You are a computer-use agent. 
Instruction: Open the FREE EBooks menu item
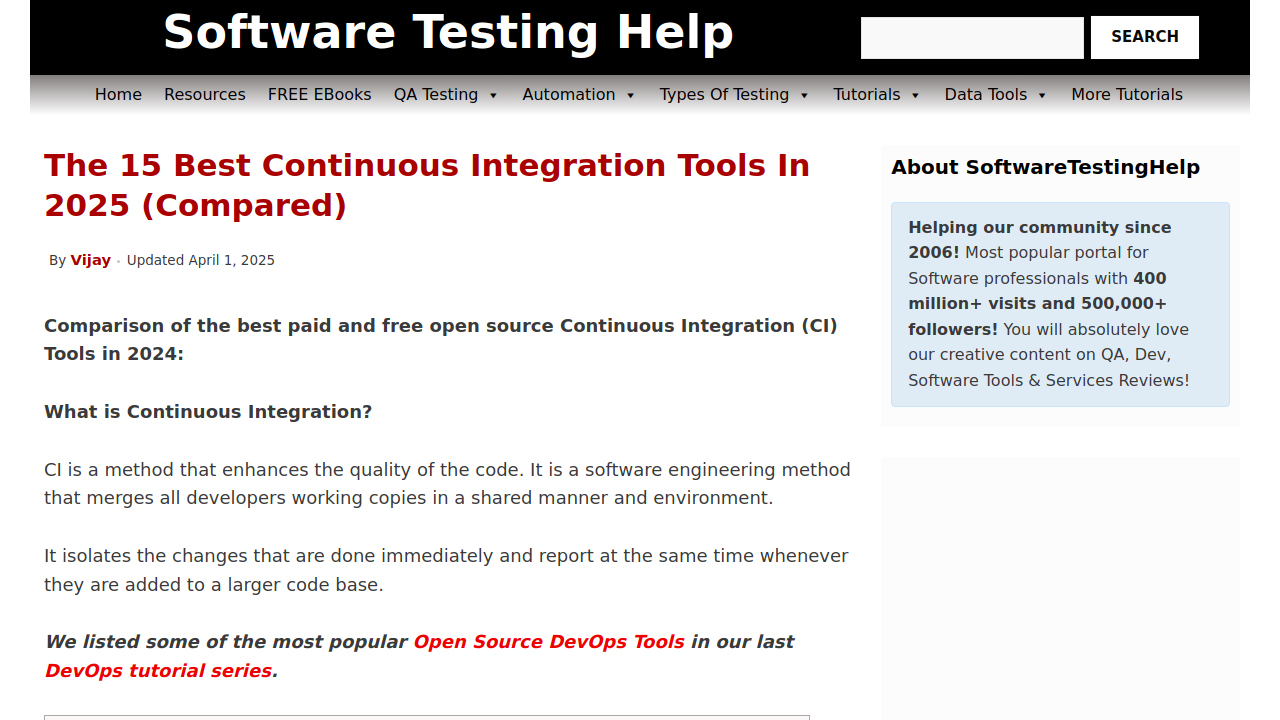(320, 94)
